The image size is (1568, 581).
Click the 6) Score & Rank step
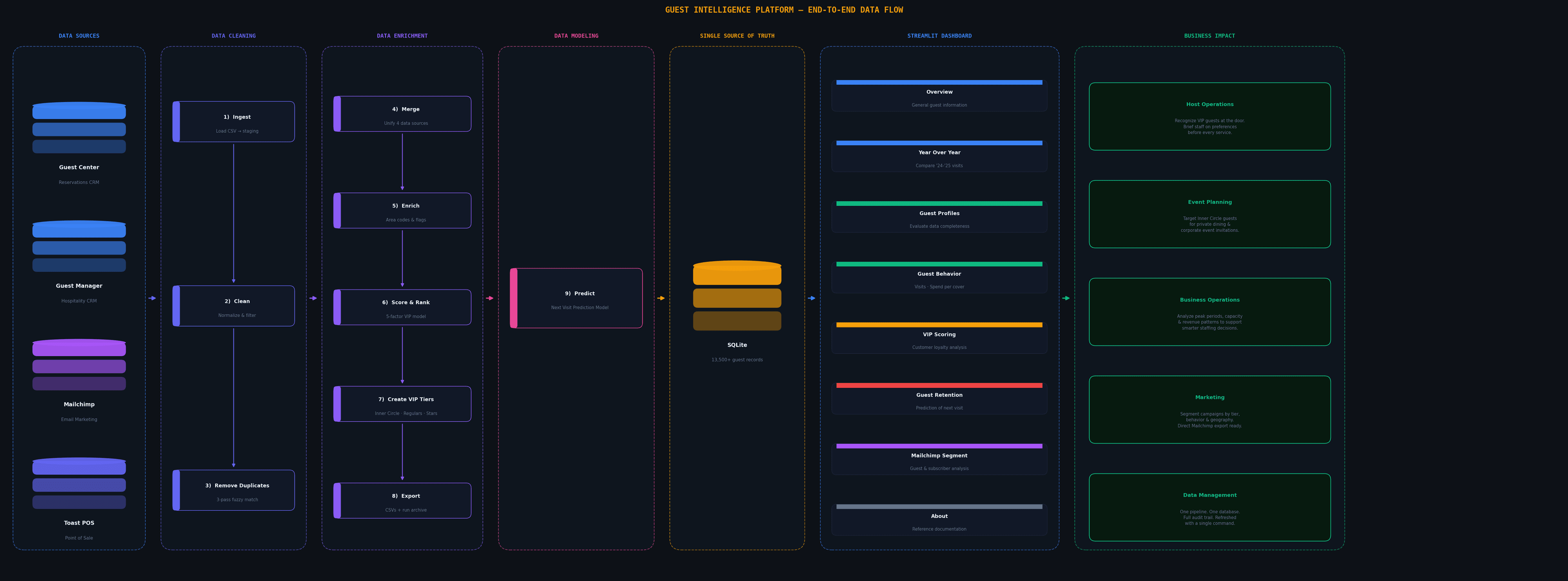[x=402, y=307]
